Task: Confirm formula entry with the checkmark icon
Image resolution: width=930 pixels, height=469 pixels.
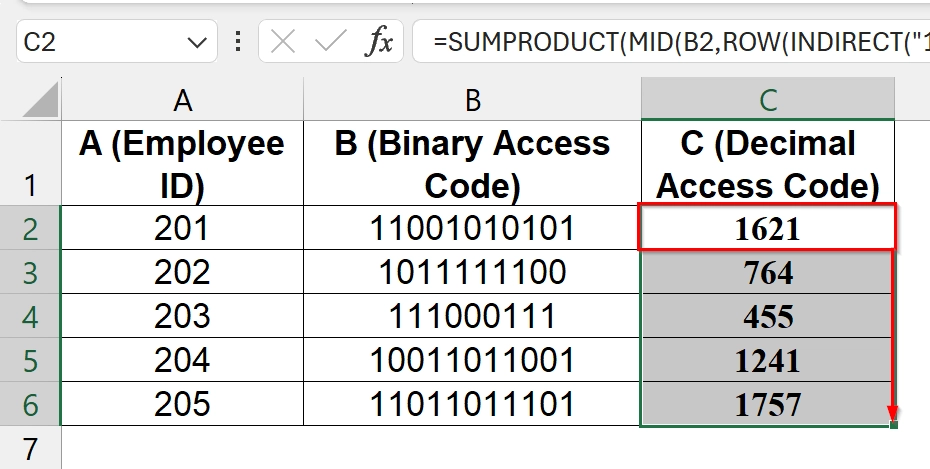Action: (x=330, y=42)
